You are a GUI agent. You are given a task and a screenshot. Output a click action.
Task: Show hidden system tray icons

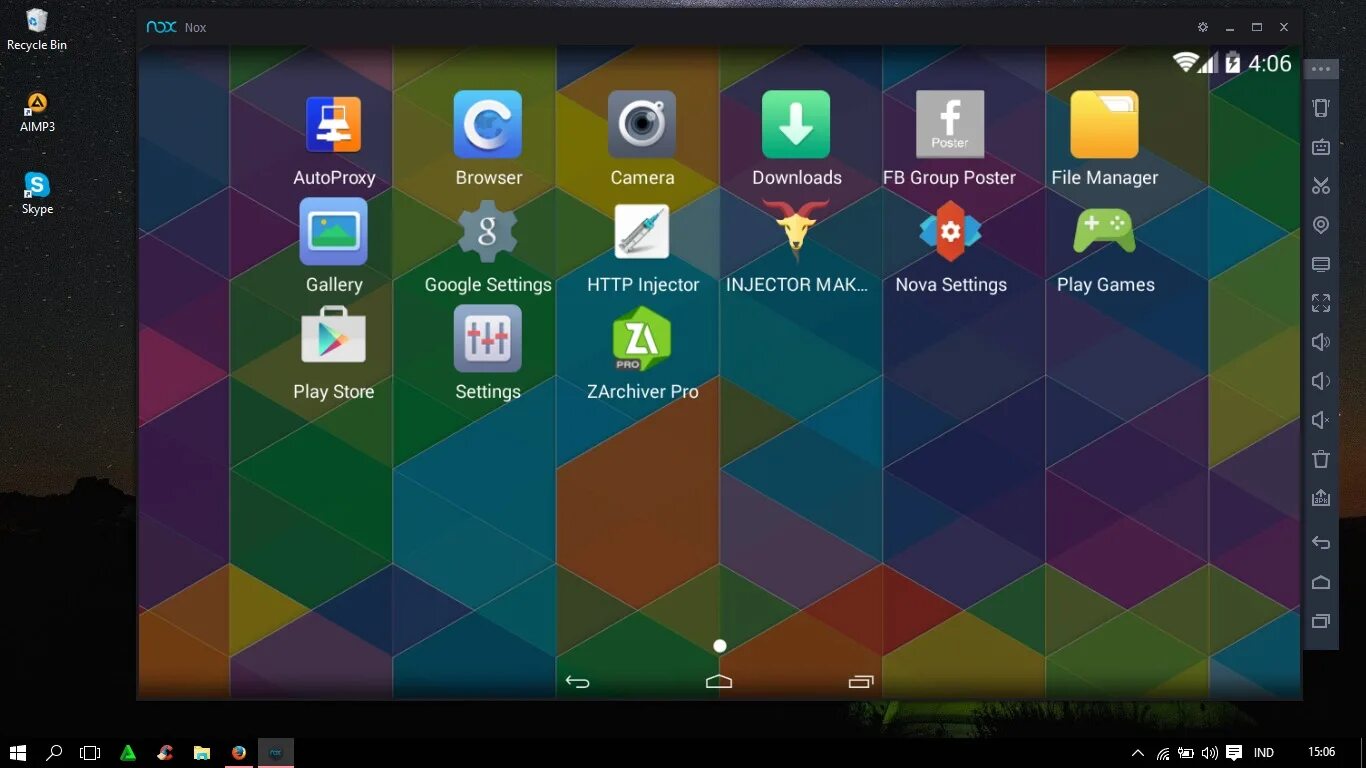[x=1137, y=753]
